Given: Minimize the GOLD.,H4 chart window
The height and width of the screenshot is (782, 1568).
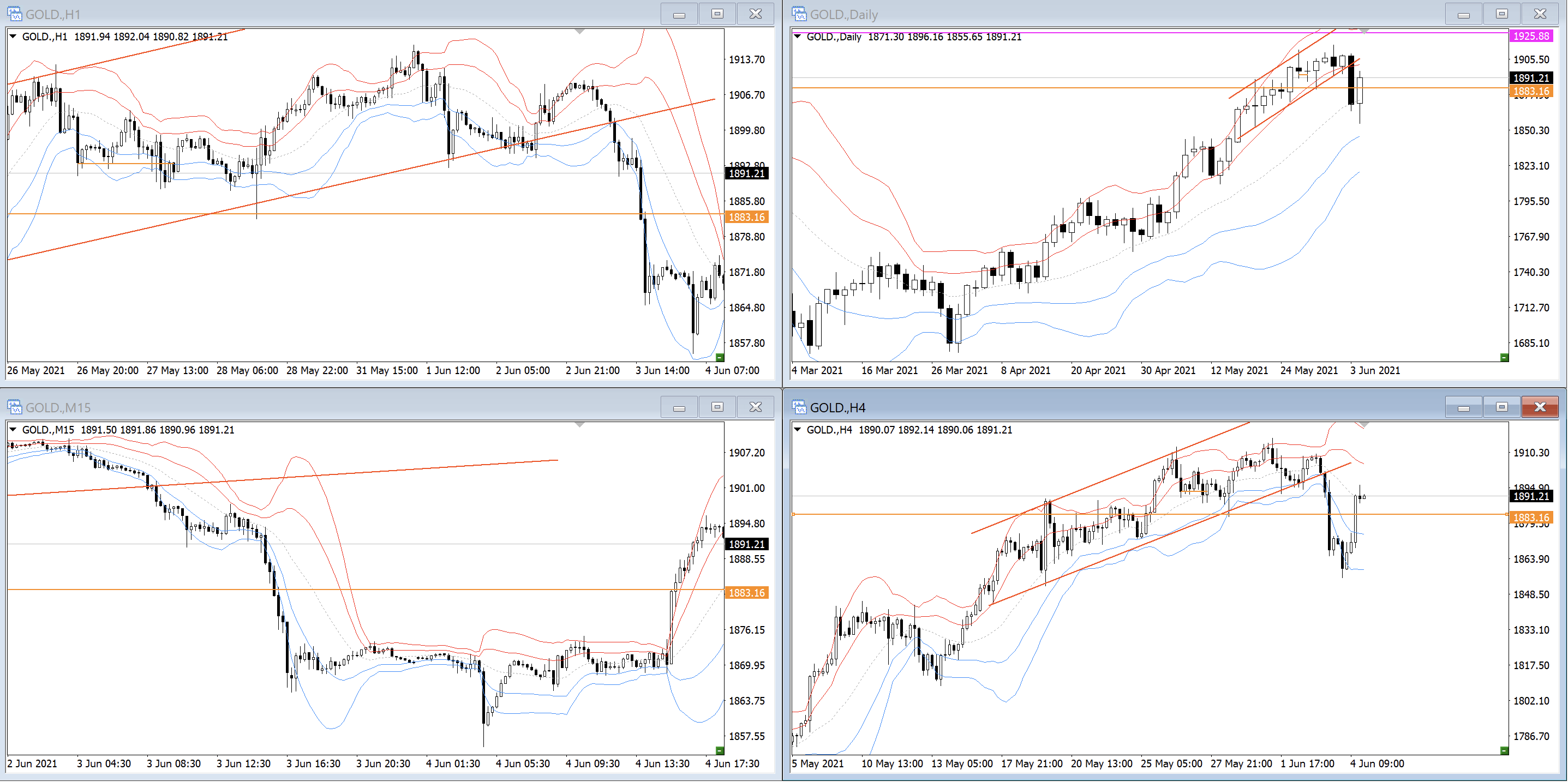Looking at the screenshot, I should point(1463,406).
